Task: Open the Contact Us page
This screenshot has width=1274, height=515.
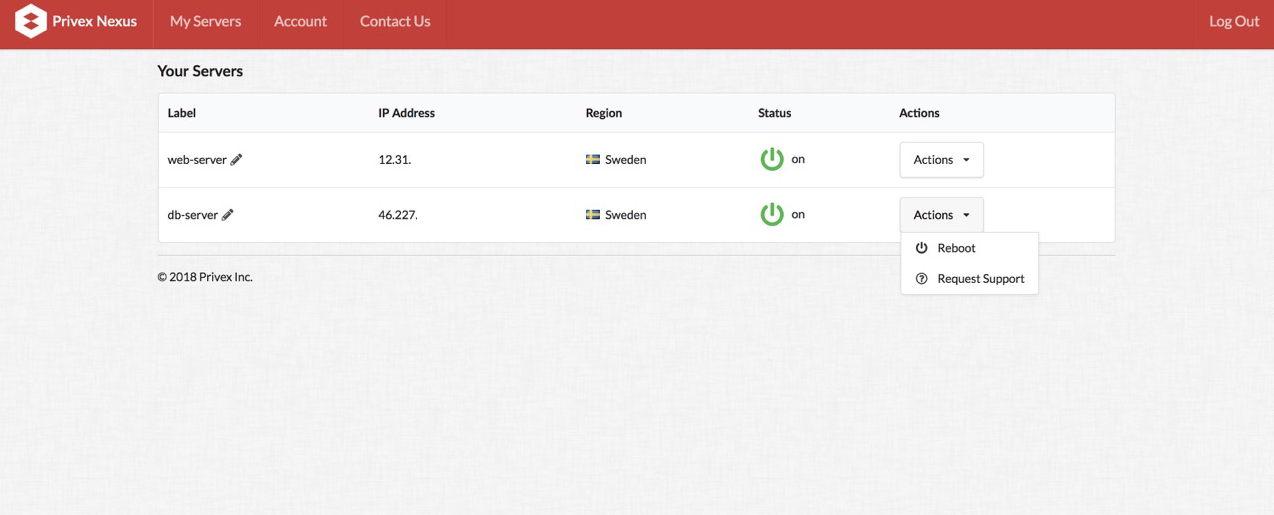Action: point(395,21)
